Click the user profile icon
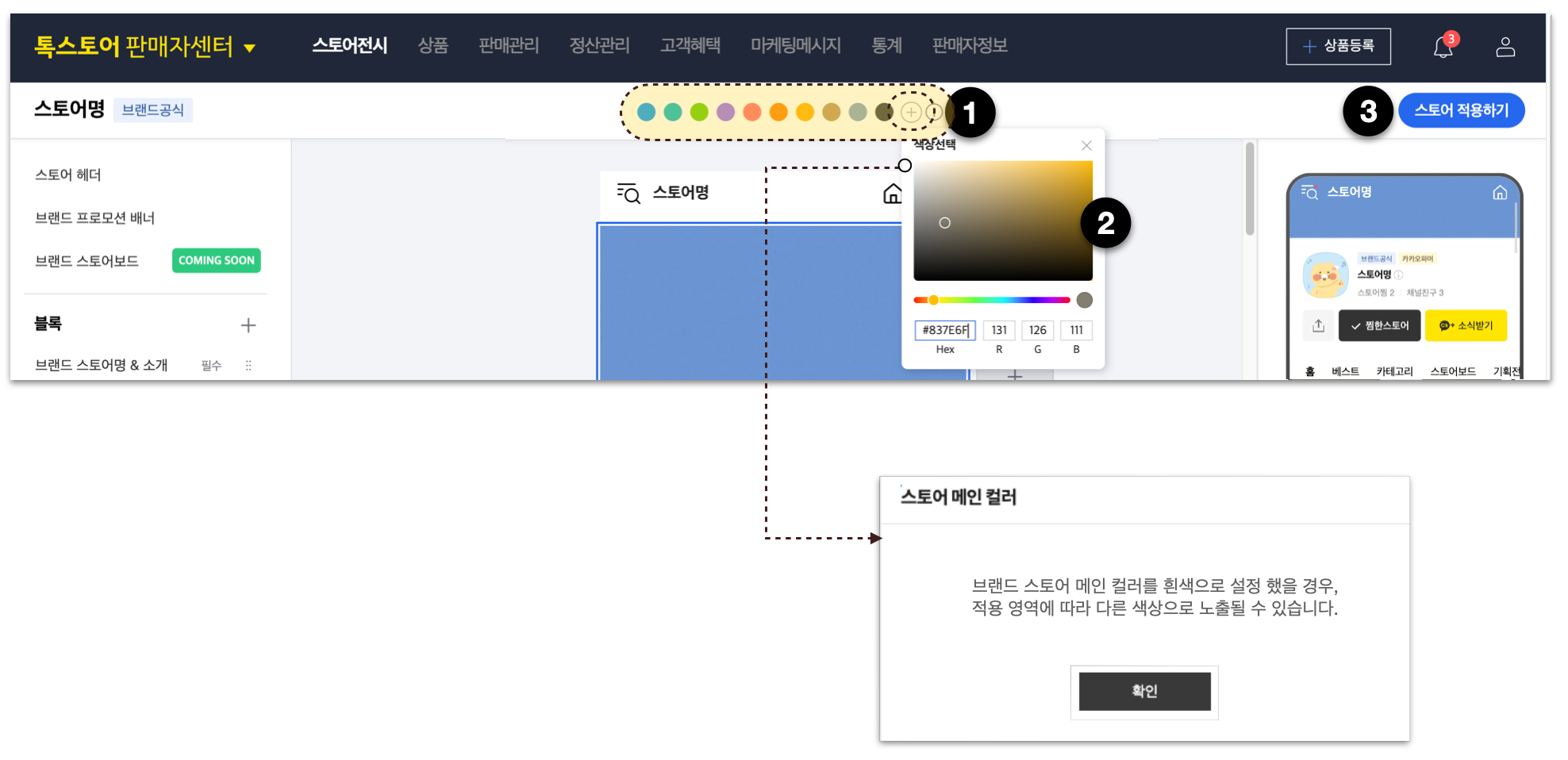 pos(1505,48)
